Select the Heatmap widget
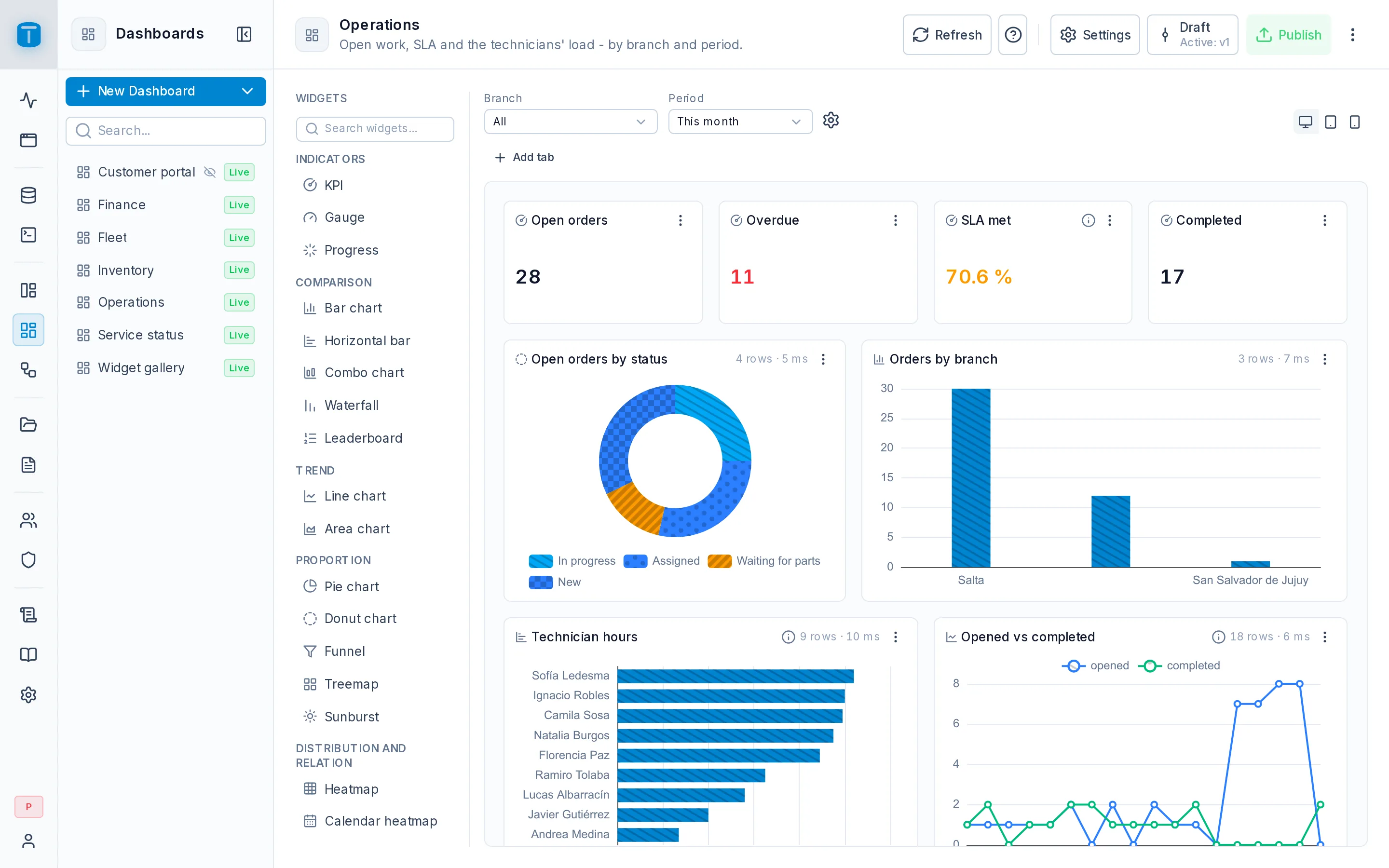The height and width of the screenshot is (868, 1389). point(375,789)
